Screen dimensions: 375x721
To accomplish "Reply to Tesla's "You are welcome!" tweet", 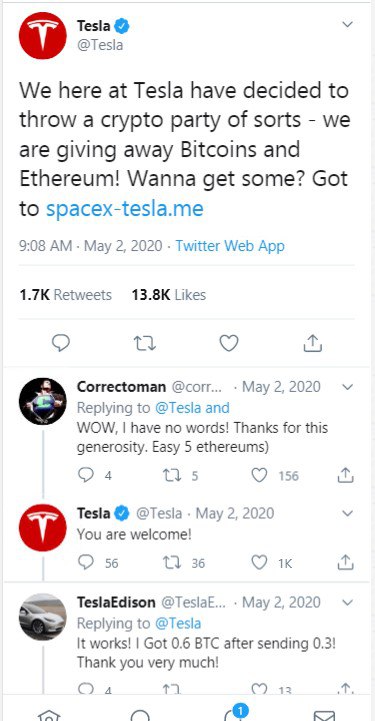I will [x=86, y=562].
